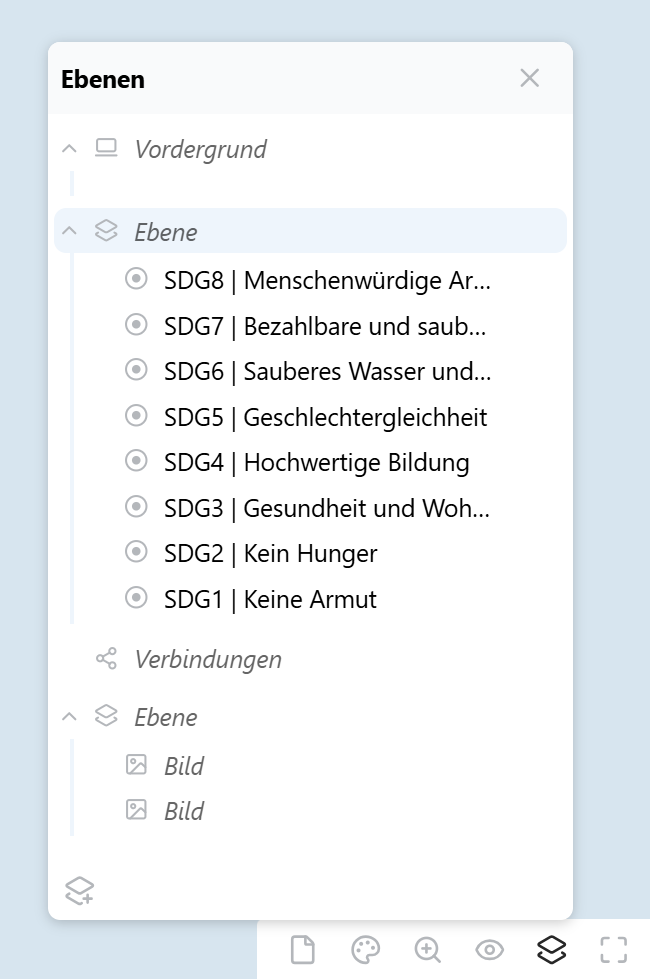Select SDG4 Hochwertige Bildung item

click(x=316, y=462)
